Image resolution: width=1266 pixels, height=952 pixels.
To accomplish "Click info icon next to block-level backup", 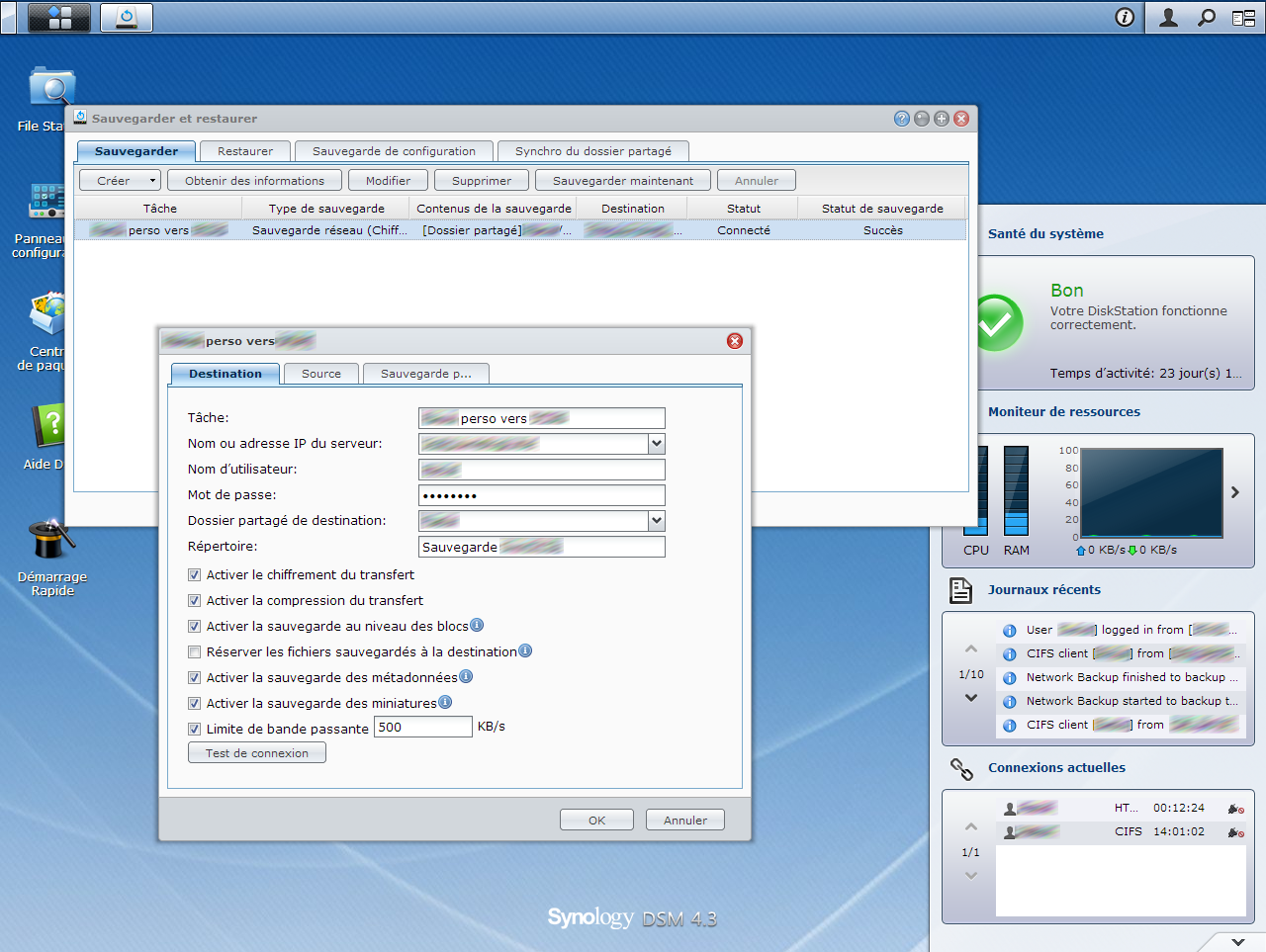I will pyautogui.click(x=477, y=625).
